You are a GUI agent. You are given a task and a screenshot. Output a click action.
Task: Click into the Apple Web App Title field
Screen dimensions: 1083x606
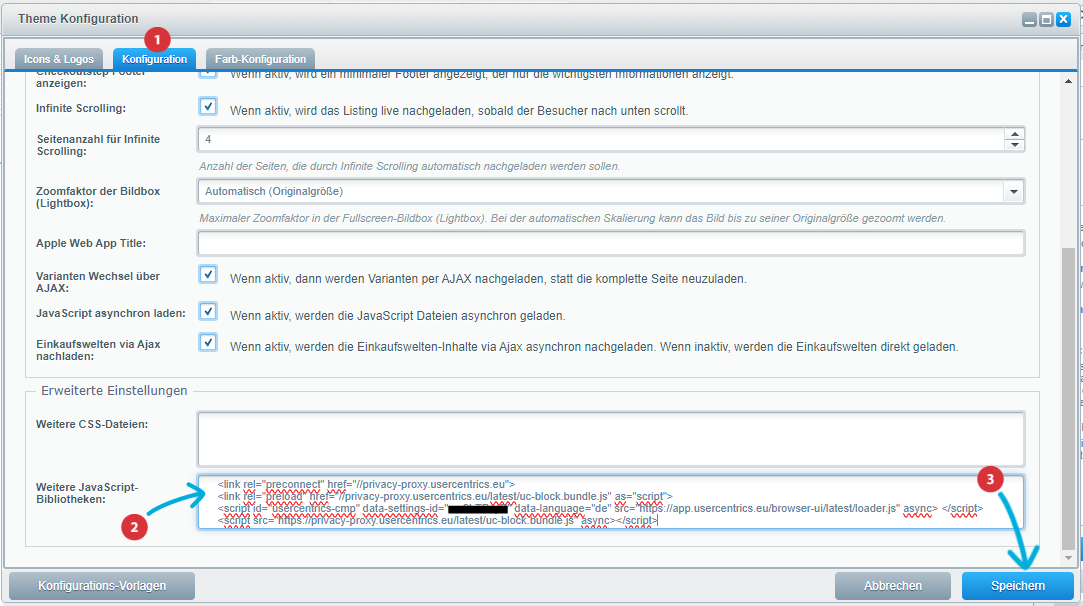coord(610,244)
